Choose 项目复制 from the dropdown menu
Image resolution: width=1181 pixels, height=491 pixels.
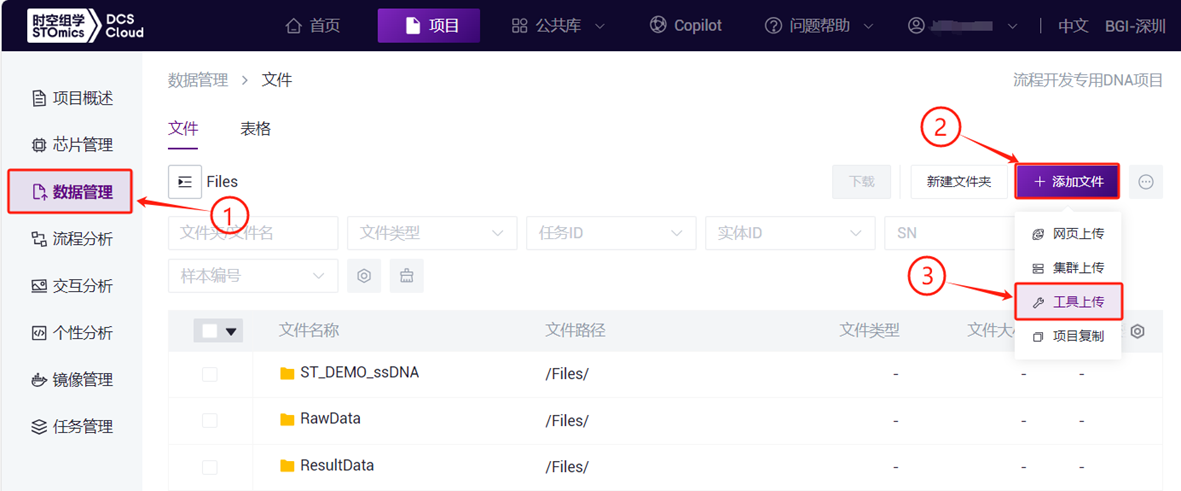tap(1068, 337)
